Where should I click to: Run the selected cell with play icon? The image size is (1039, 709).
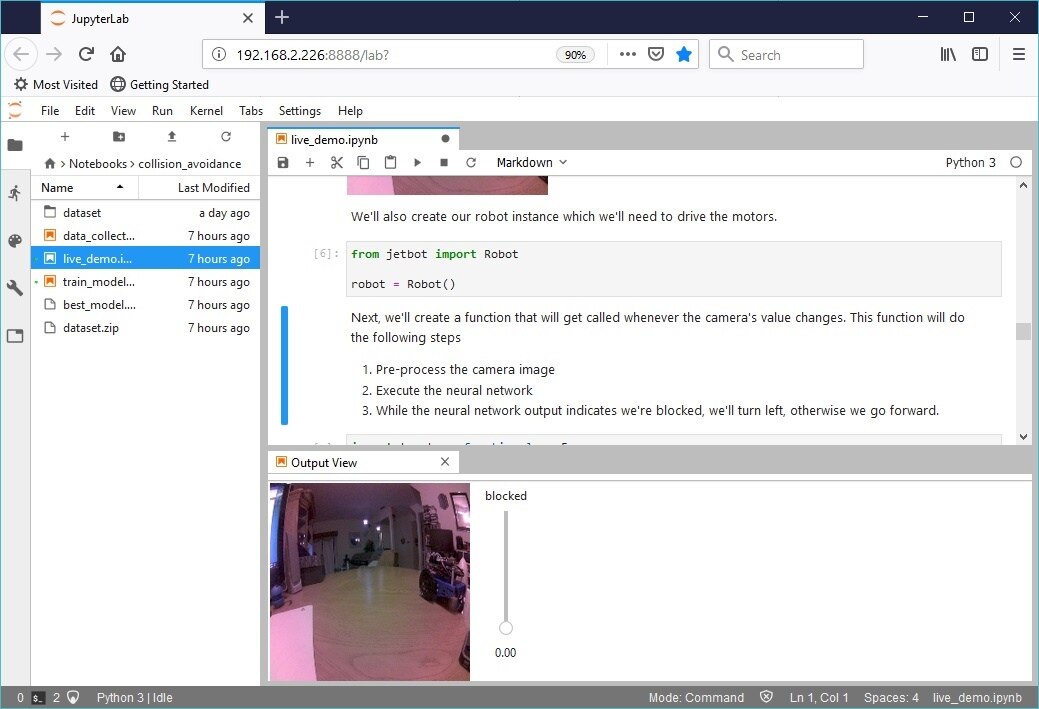(x=418, y=163)
